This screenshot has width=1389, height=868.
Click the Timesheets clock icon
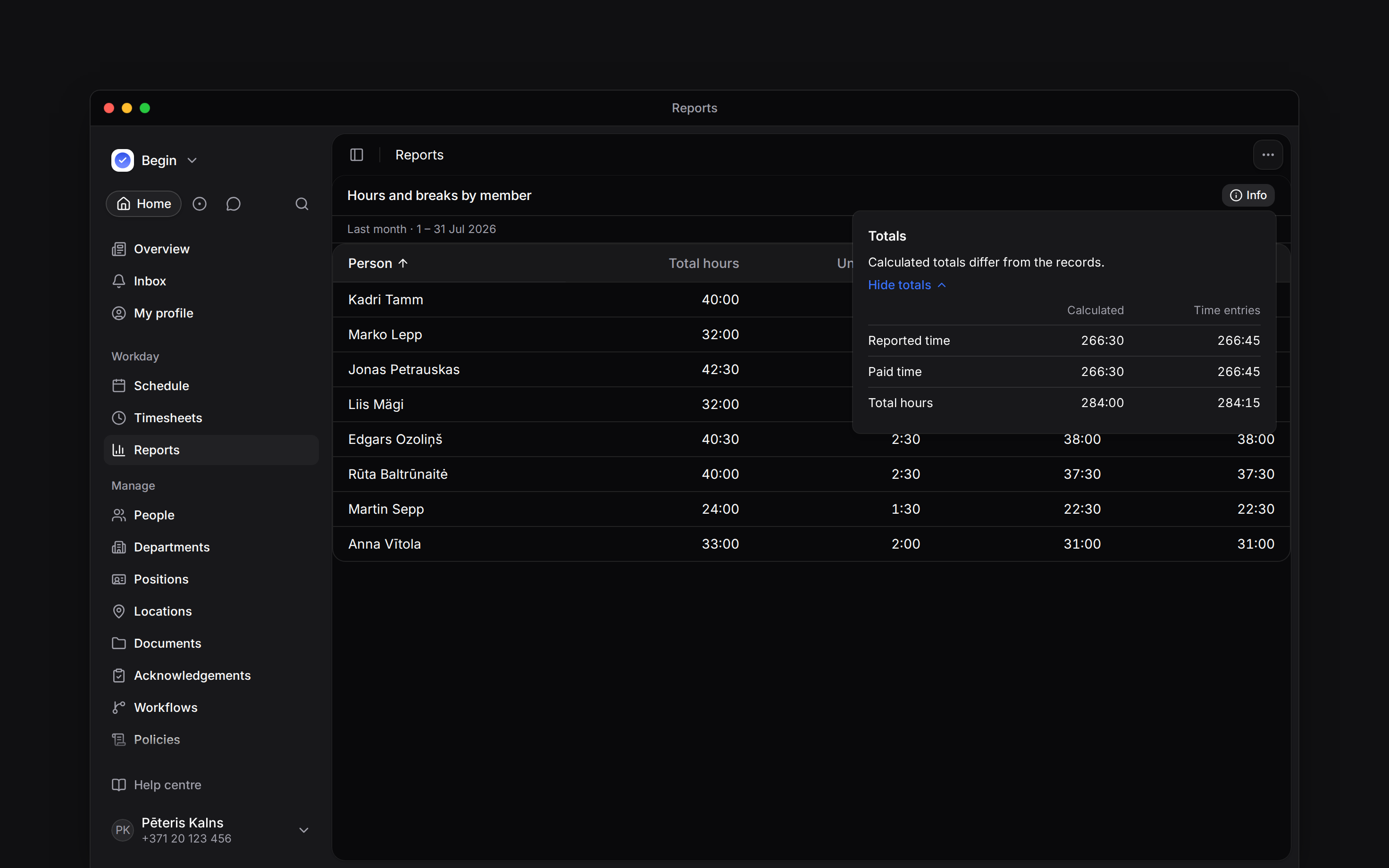[x=119, y=418]
